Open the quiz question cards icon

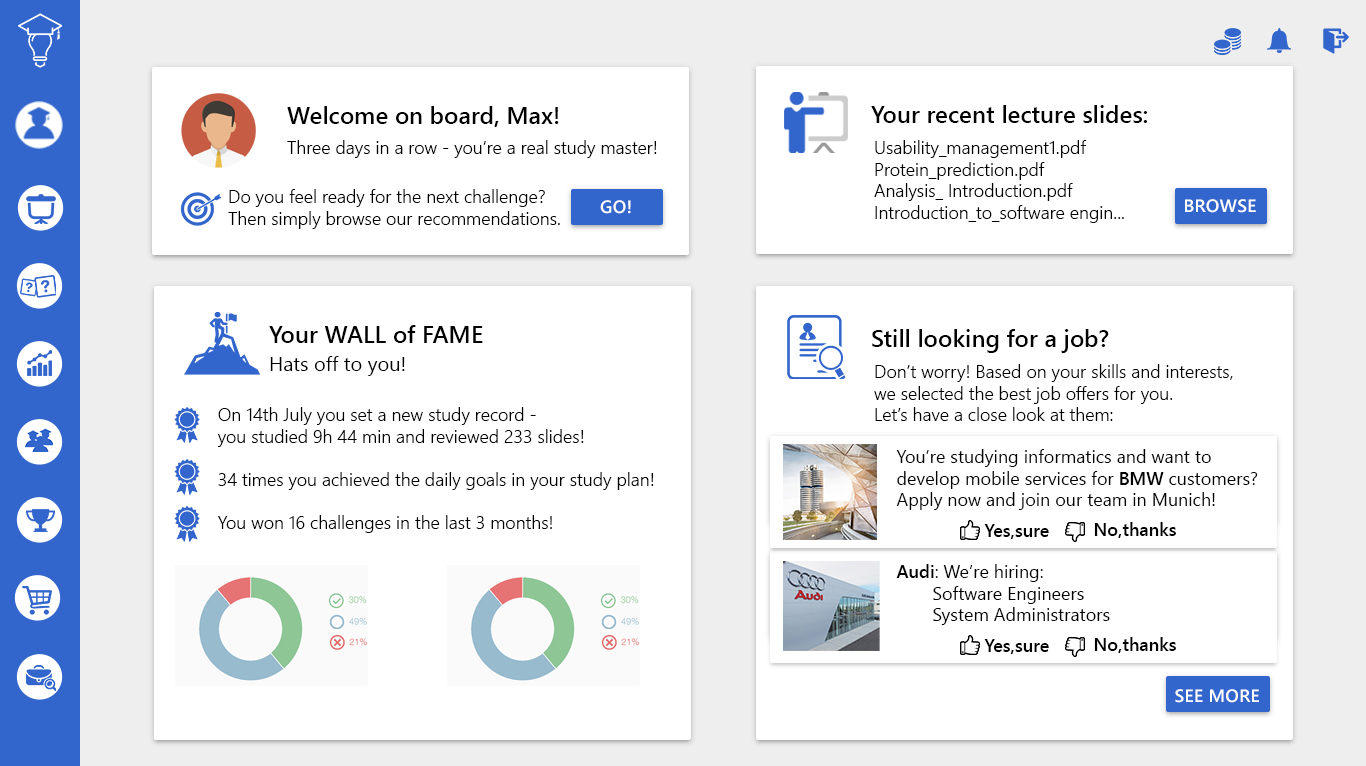[40, 287]
